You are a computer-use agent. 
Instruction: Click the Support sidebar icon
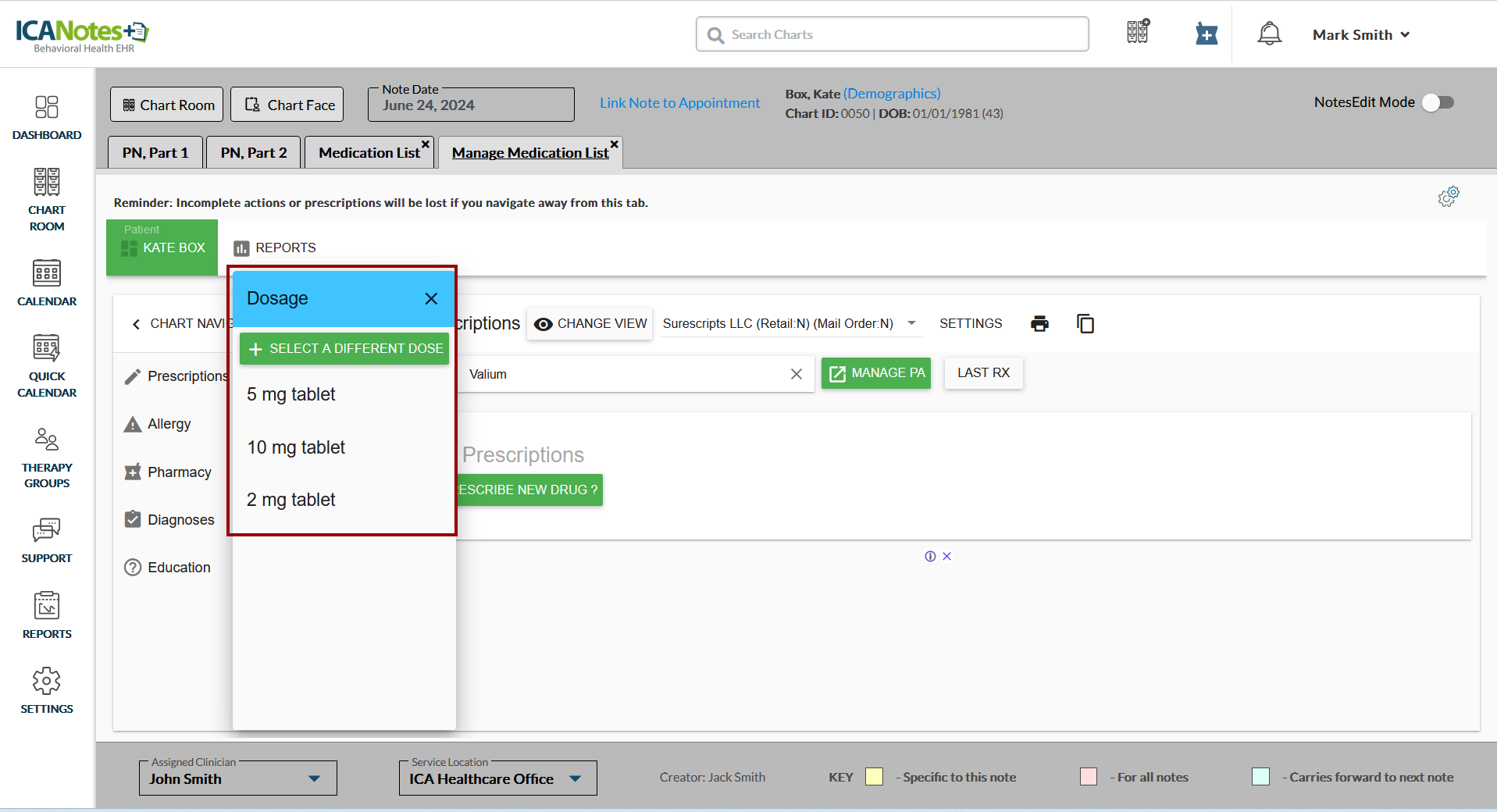click(47, 540)
